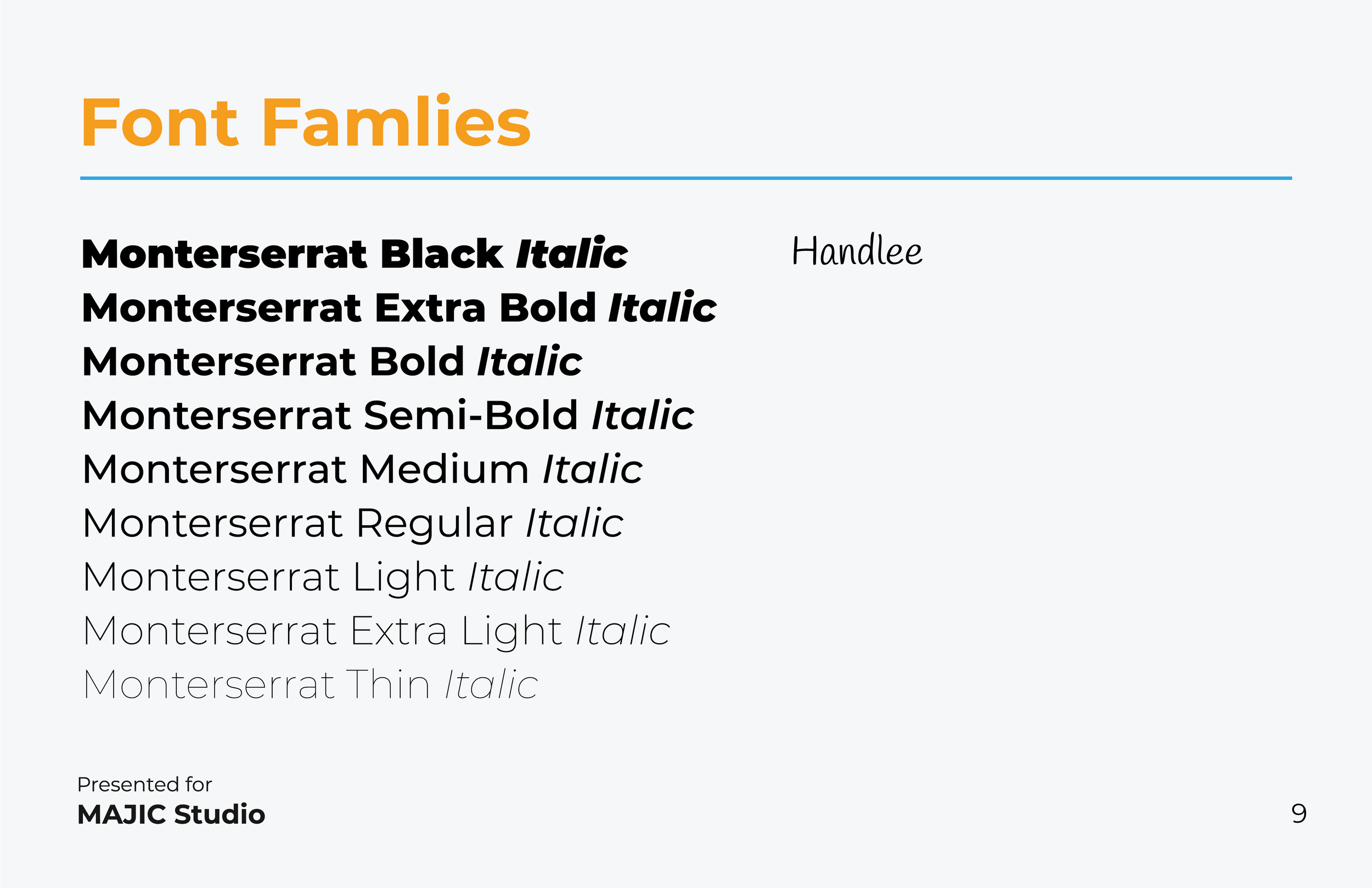
Task: Click the page number 9
Action: [1299, 814]
